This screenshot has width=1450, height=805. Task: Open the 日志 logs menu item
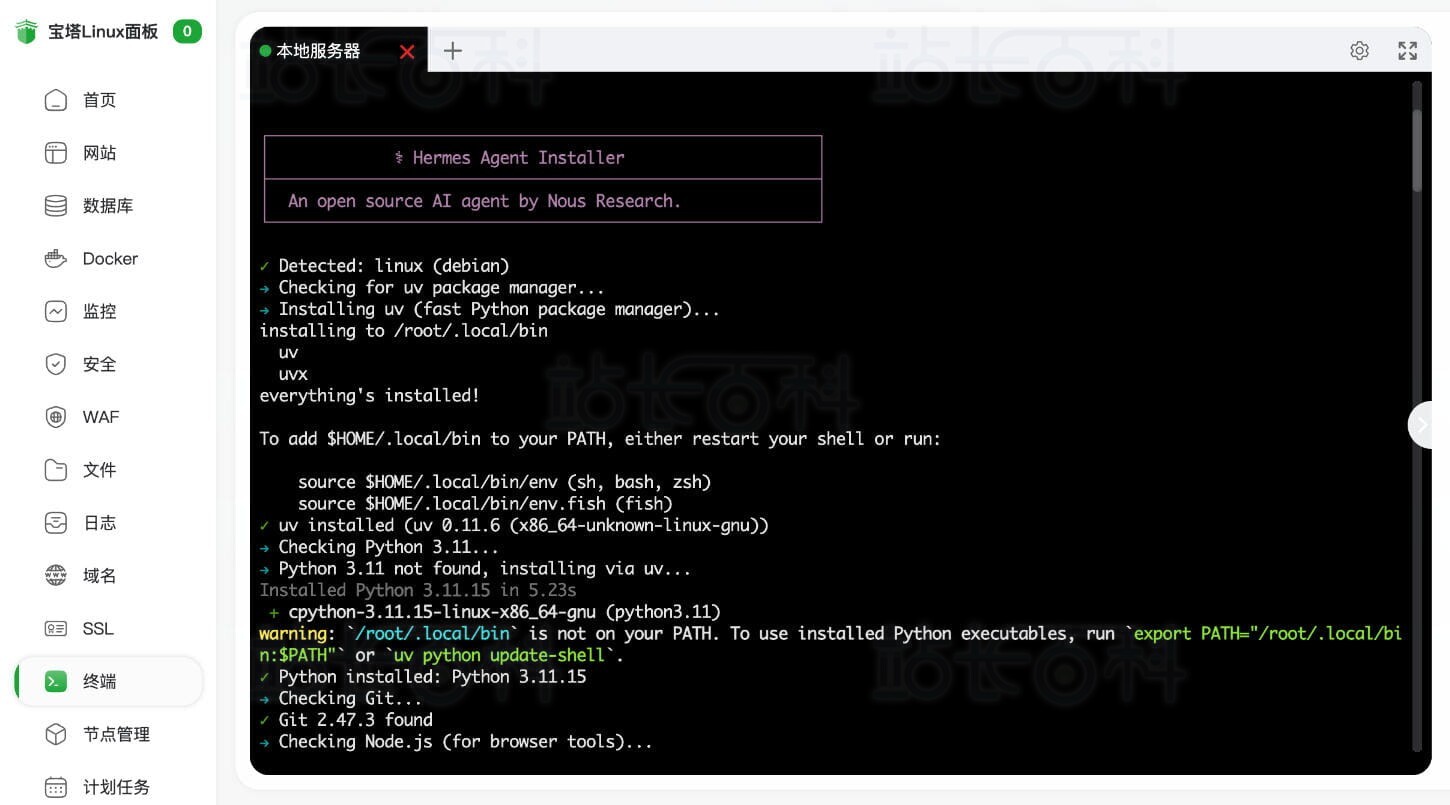point(99,523)
